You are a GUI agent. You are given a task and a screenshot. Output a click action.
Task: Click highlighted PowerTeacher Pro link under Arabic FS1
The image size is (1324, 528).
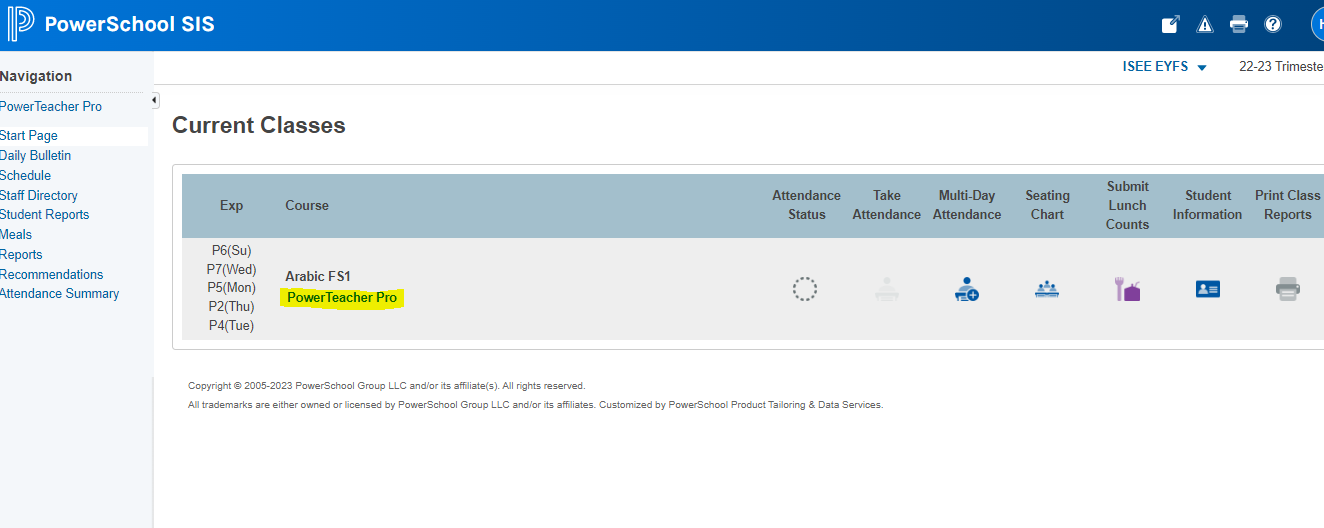tap(342, 298)
